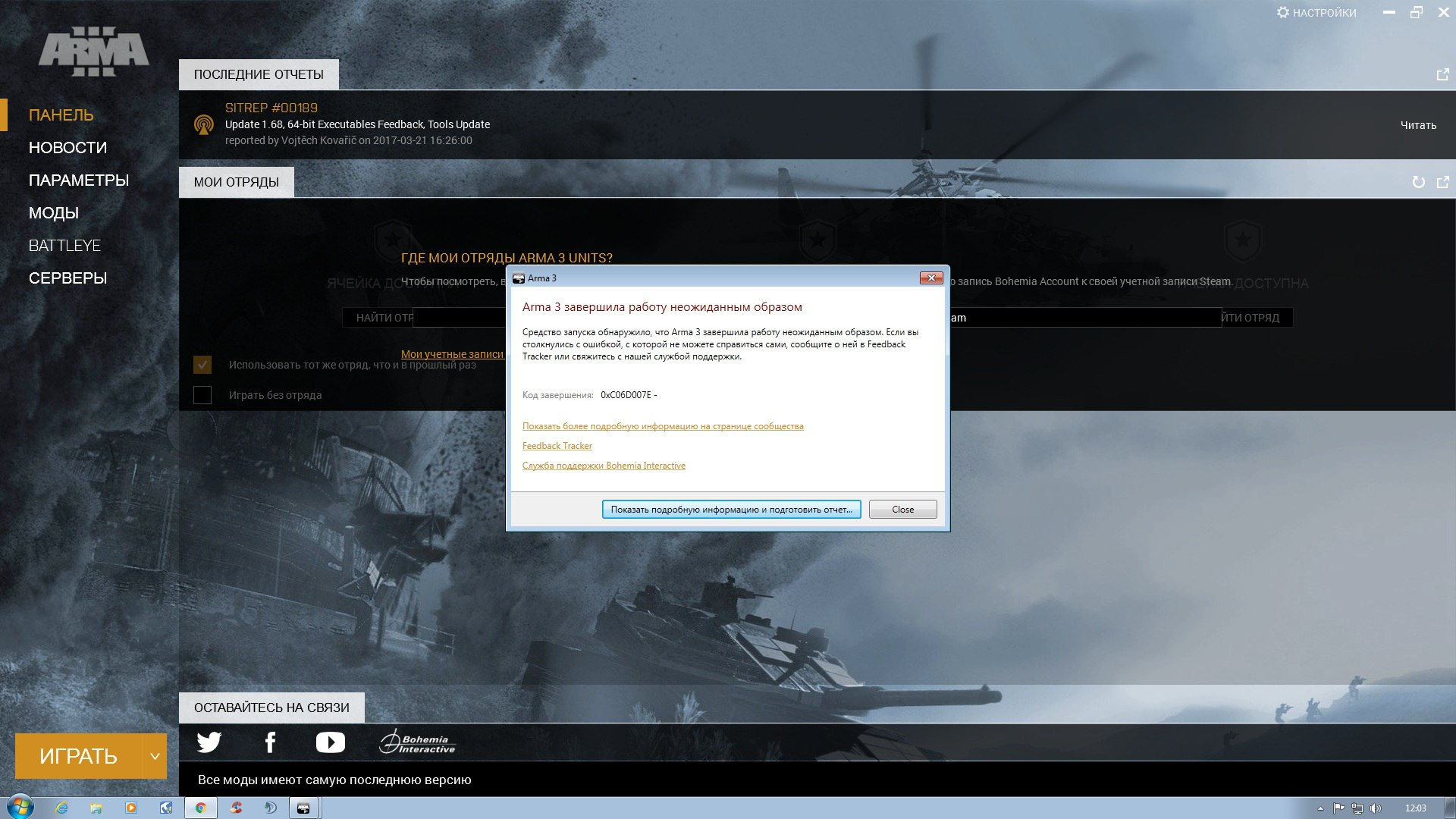This screenshot has width=1456, height=819.
Task: Close the Arma 3 crash dialog with X
Action: coord(931,278)
